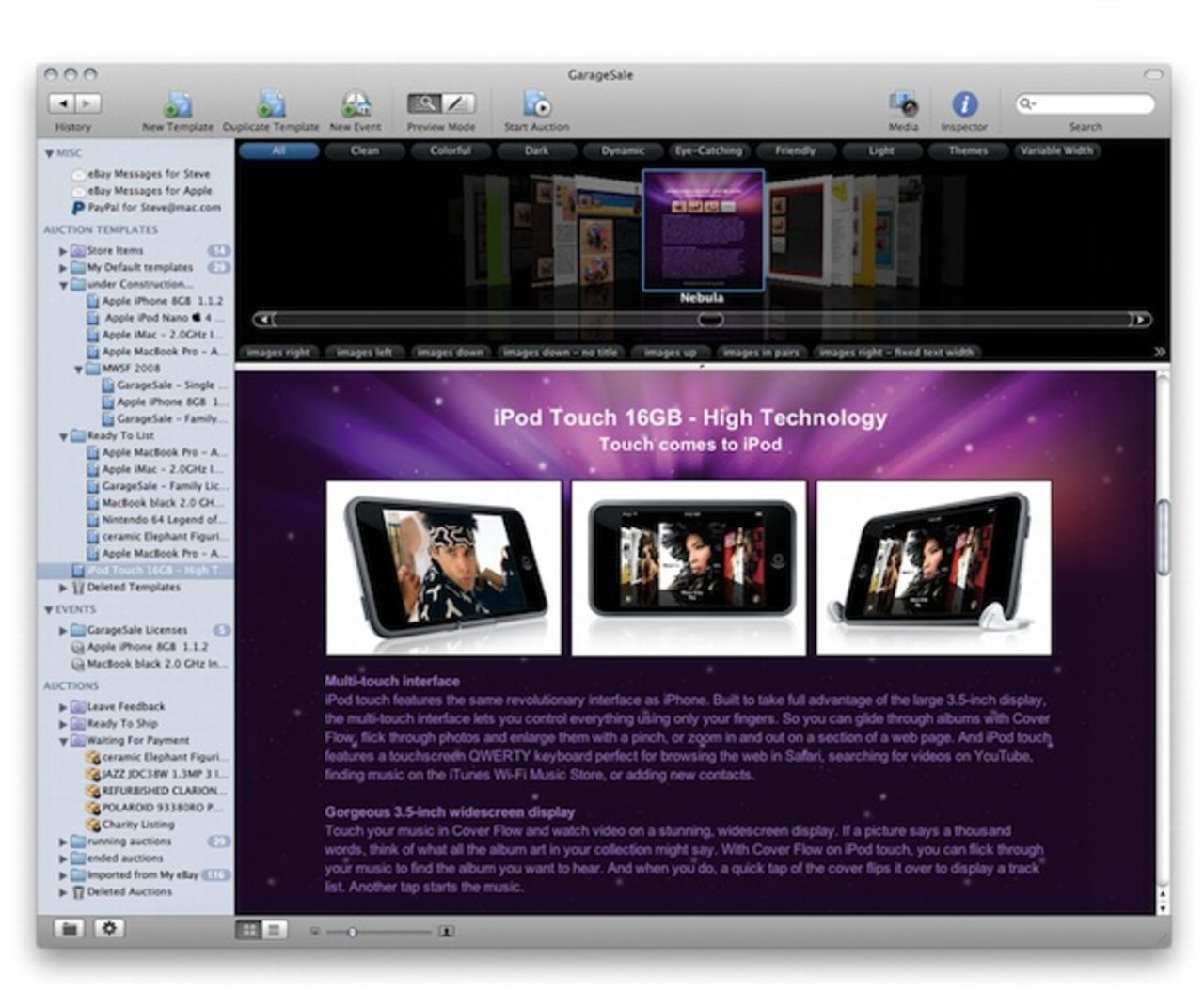The height and width of the screenshot is (1007, 1204).
Task: Open the Media browser
Action: pyautogui.click(x=903, y=104)
